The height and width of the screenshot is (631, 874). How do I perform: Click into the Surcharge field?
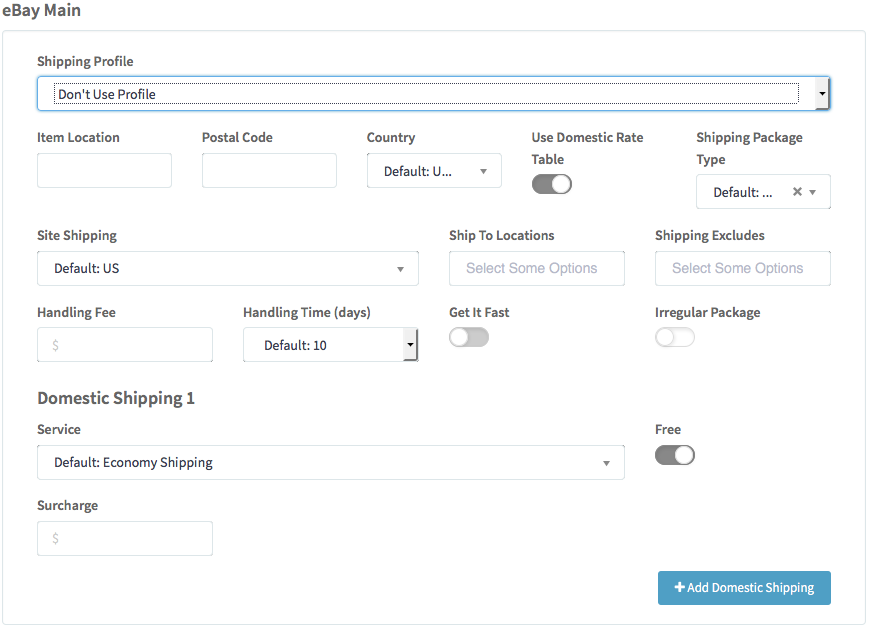tap(125, 538)
